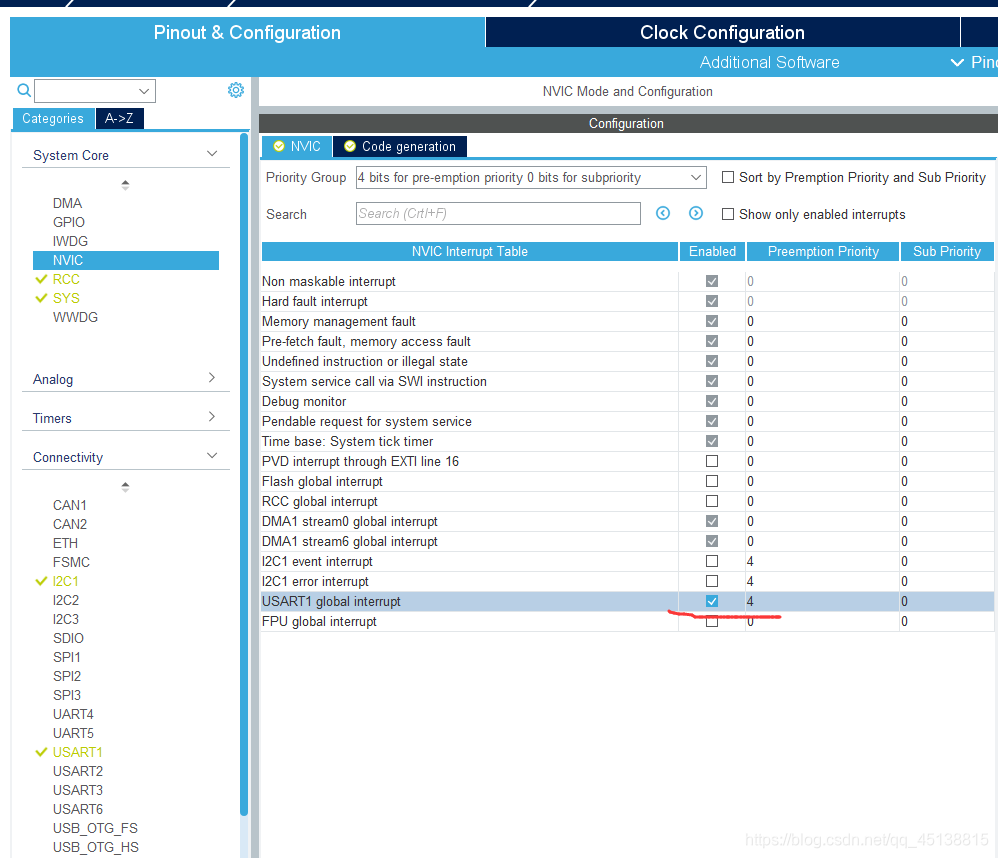998x858 pixels.
Task: Enable I2C1 event interrupt checkbox
Action: coord(712,561)
